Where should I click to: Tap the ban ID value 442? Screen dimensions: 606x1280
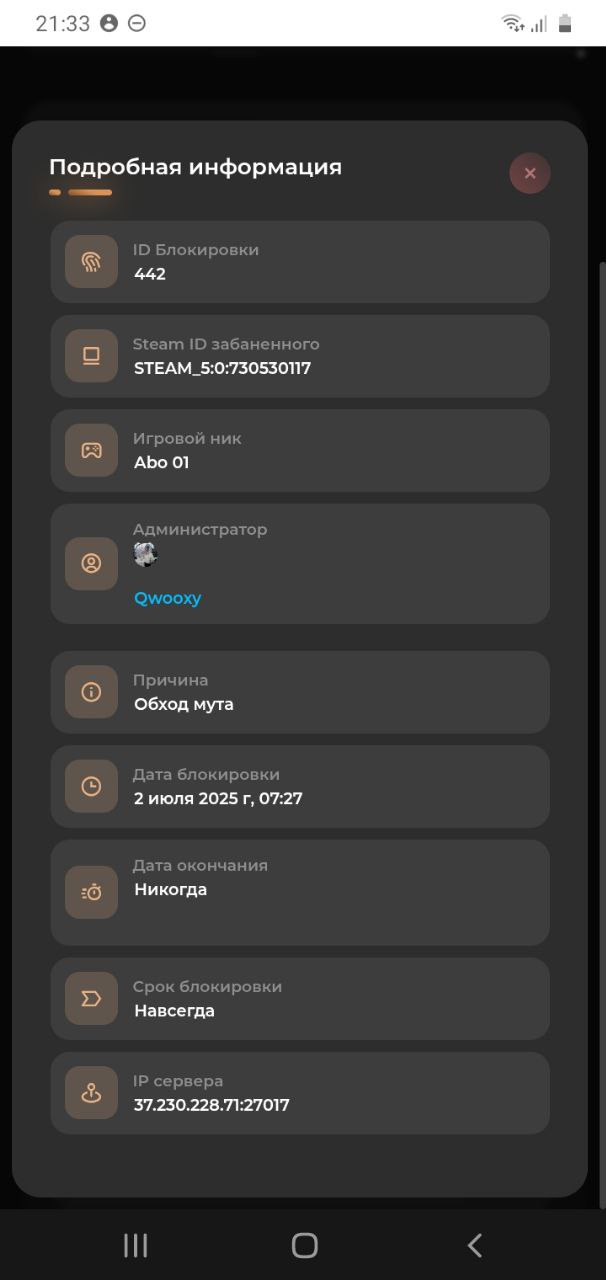(x=150, y=274)
